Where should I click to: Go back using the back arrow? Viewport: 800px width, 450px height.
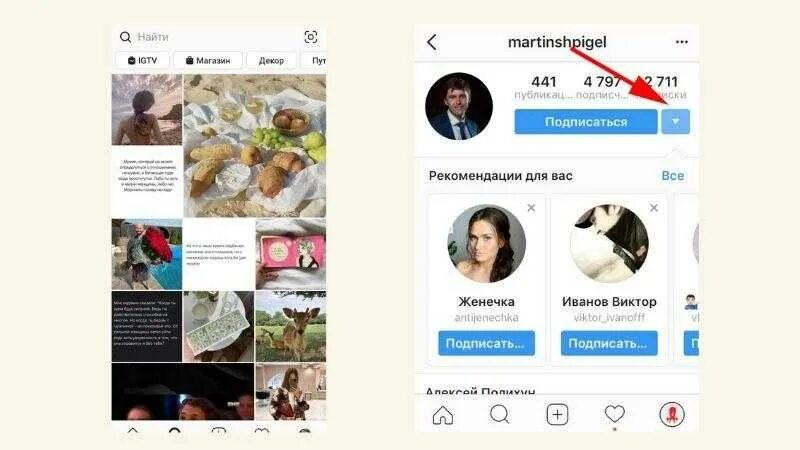(x=432, y=42)
